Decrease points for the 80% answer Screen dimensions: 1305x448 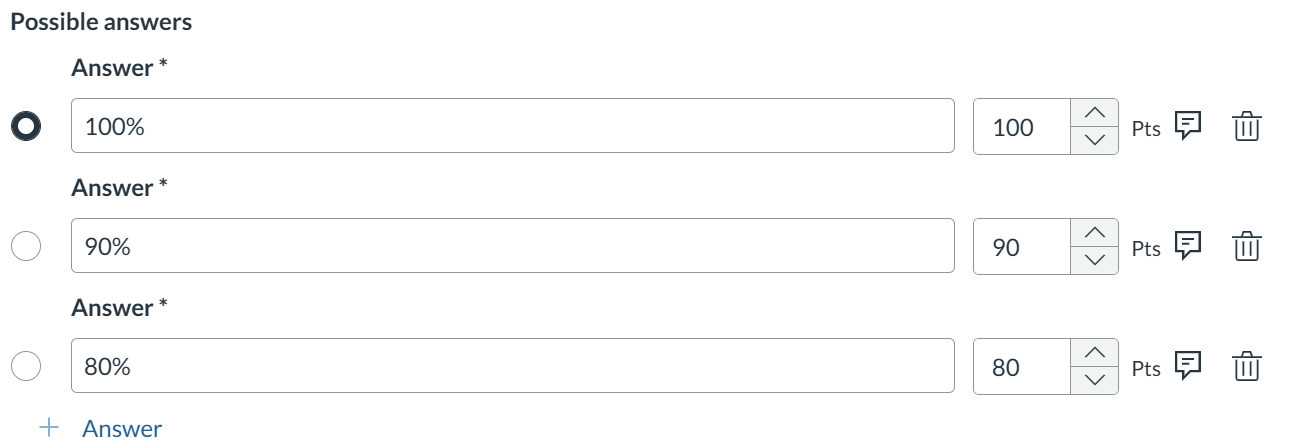[1095, 380]
